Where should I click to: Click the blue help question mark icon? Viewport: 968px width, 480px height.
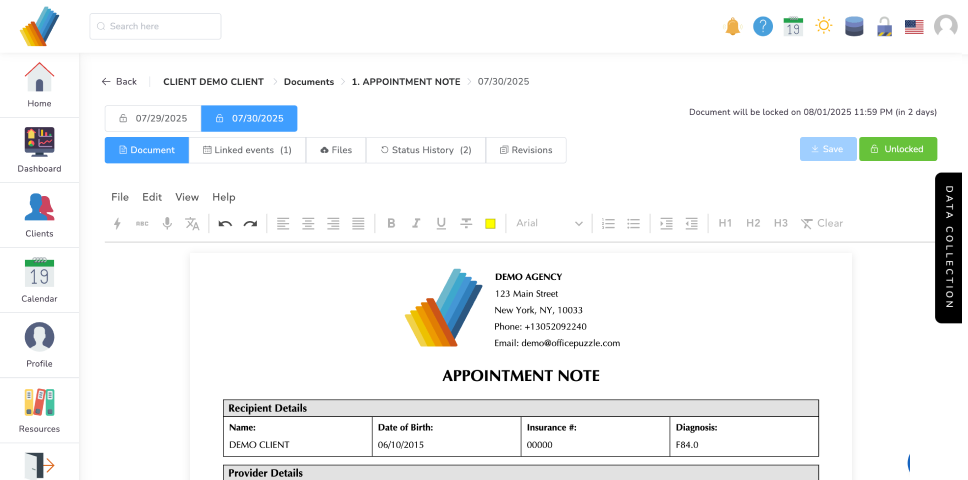(763, 27)
